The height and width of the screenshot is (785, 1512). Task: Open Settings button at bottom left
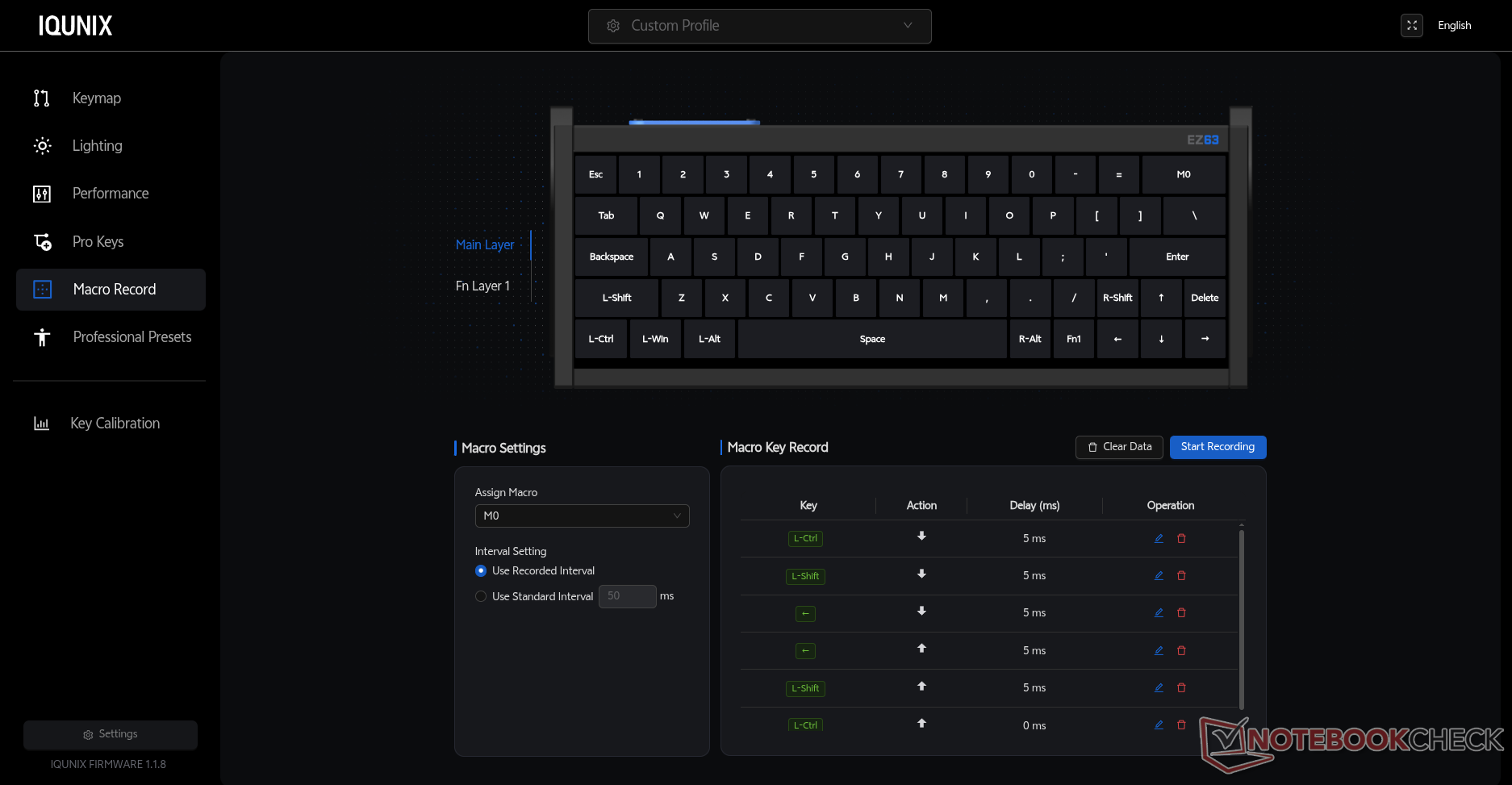[111, 734]
